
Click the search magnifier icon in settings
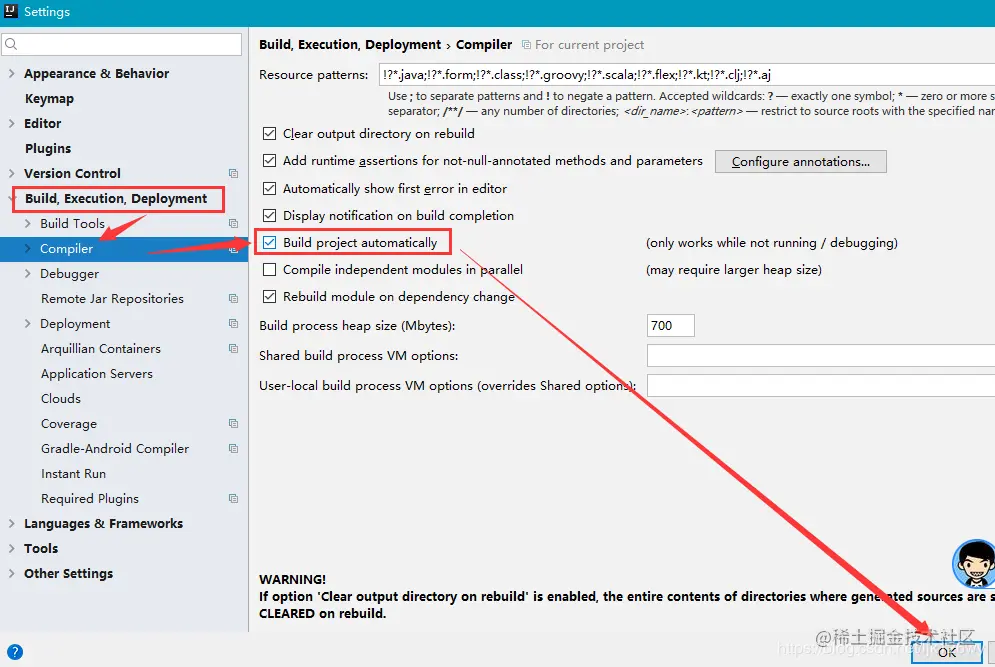[x=11, y=44]
